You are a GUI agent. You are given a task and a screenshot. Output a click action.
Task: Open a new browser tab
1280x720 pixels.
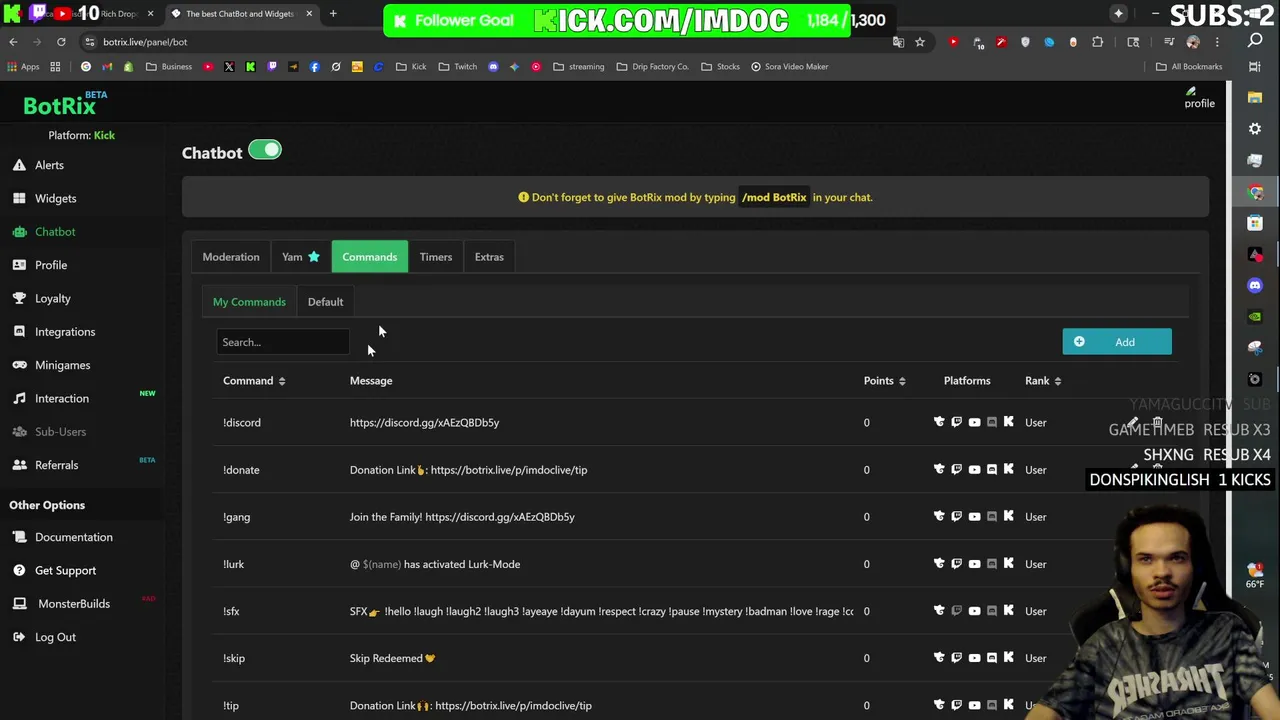[x=333, y=14]
